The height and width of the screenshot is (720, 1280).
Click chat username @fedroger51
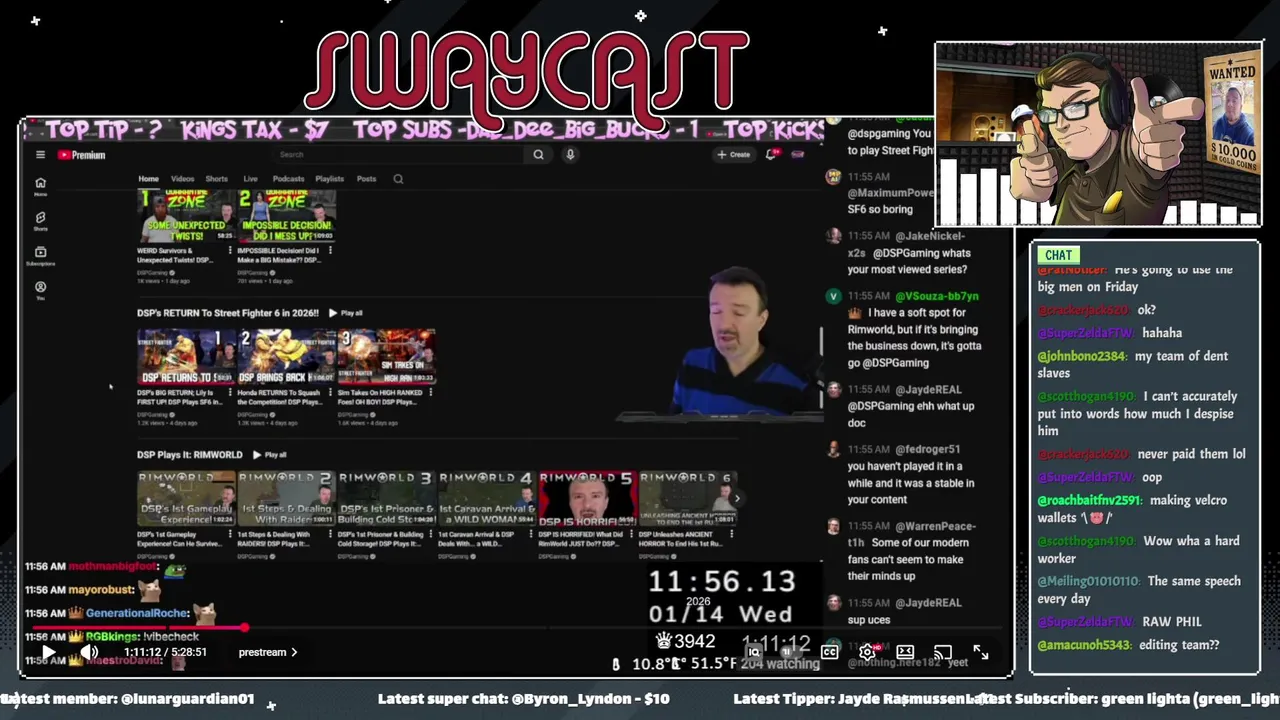[x=927, y=449]
